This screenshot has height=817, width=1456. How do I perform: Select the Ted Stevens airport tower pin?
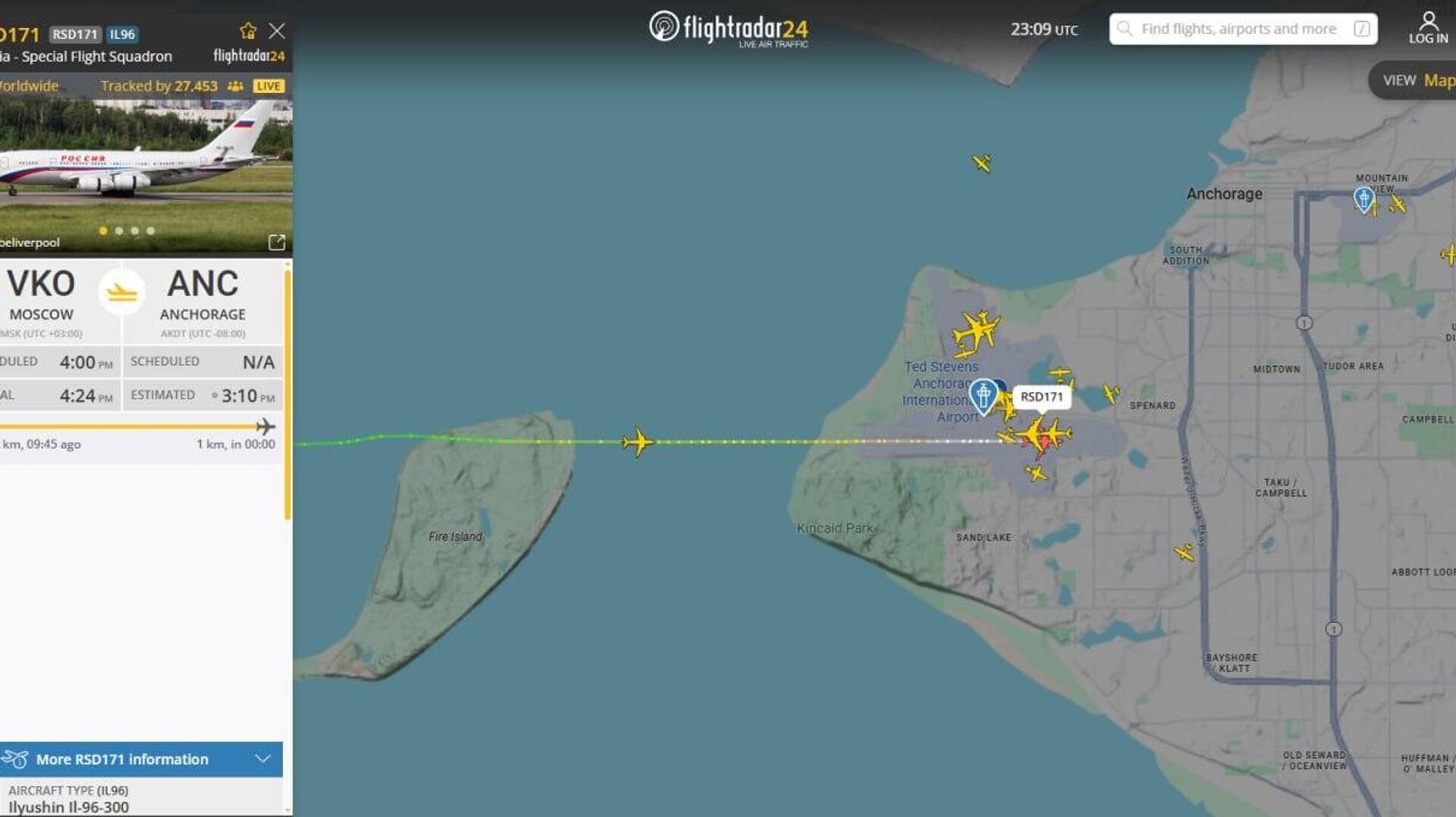(x=983, y=396)
